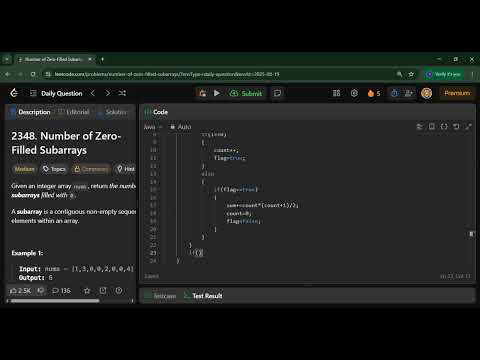
Task: Expand the editor to fullscreen
Action: pyautogui.click(x=469, y=127)
